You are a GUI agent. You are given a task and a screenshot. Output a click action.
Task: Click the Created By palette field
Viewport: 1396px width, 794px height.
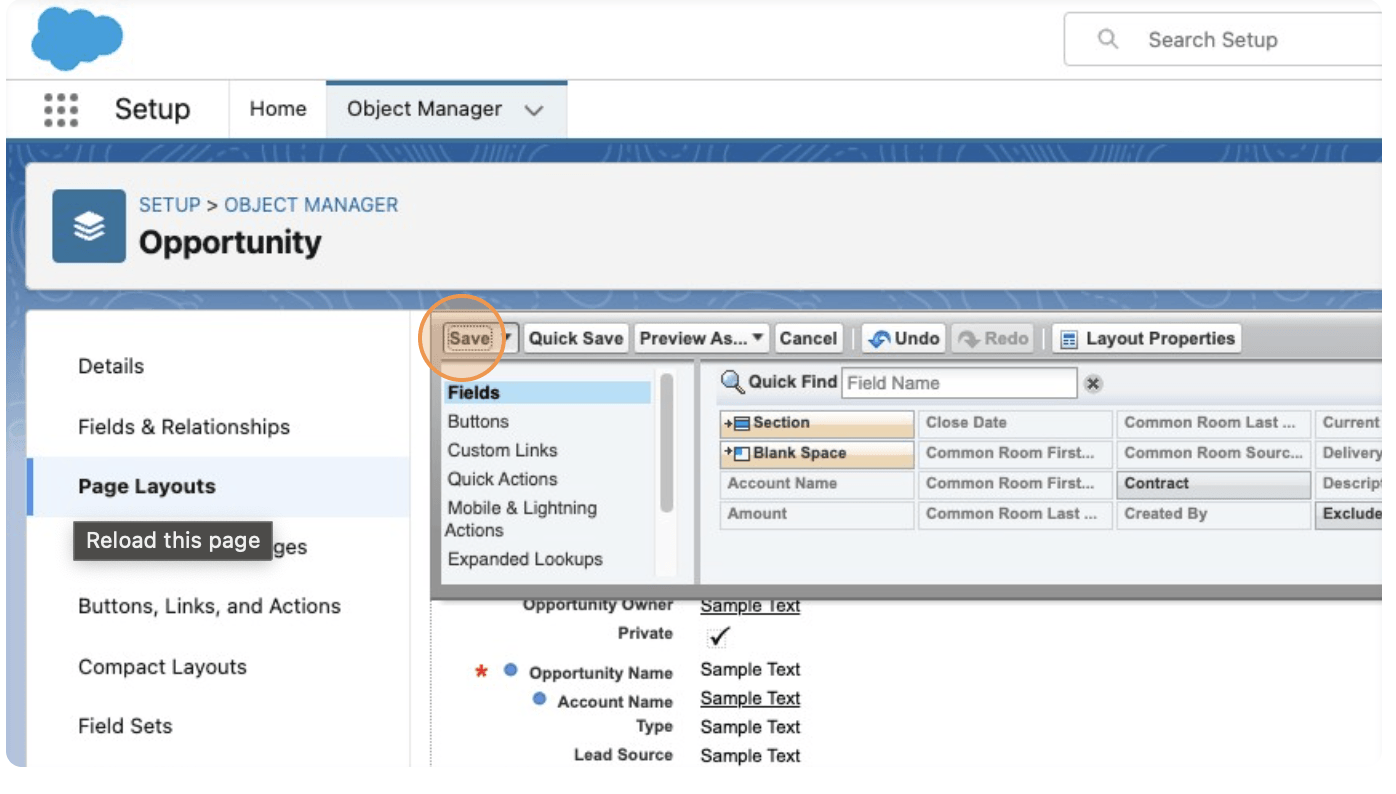[x=1213, y=514]
